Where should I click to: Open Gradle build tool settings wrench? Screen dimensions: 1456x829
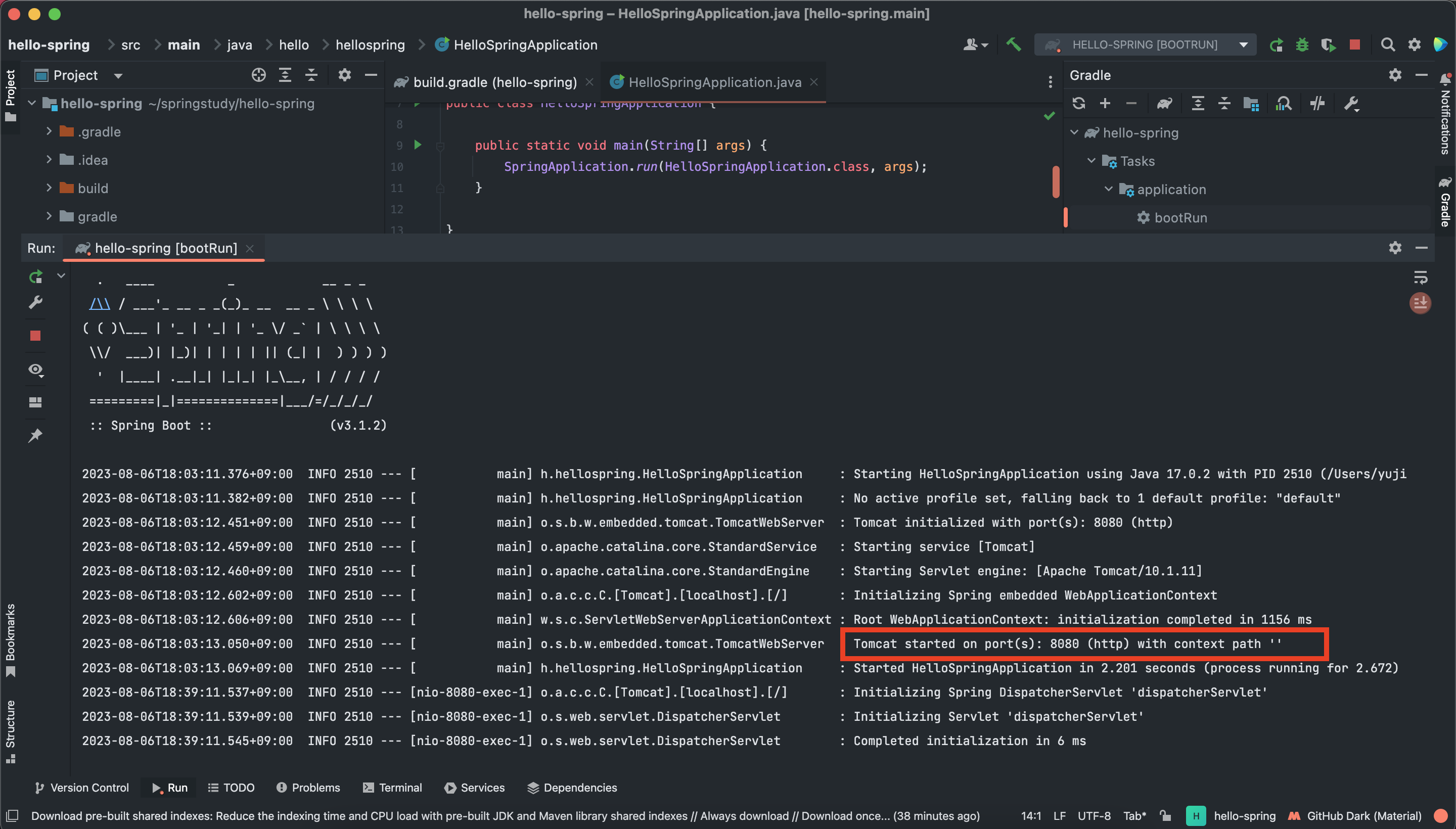(x=1351, y=104)
